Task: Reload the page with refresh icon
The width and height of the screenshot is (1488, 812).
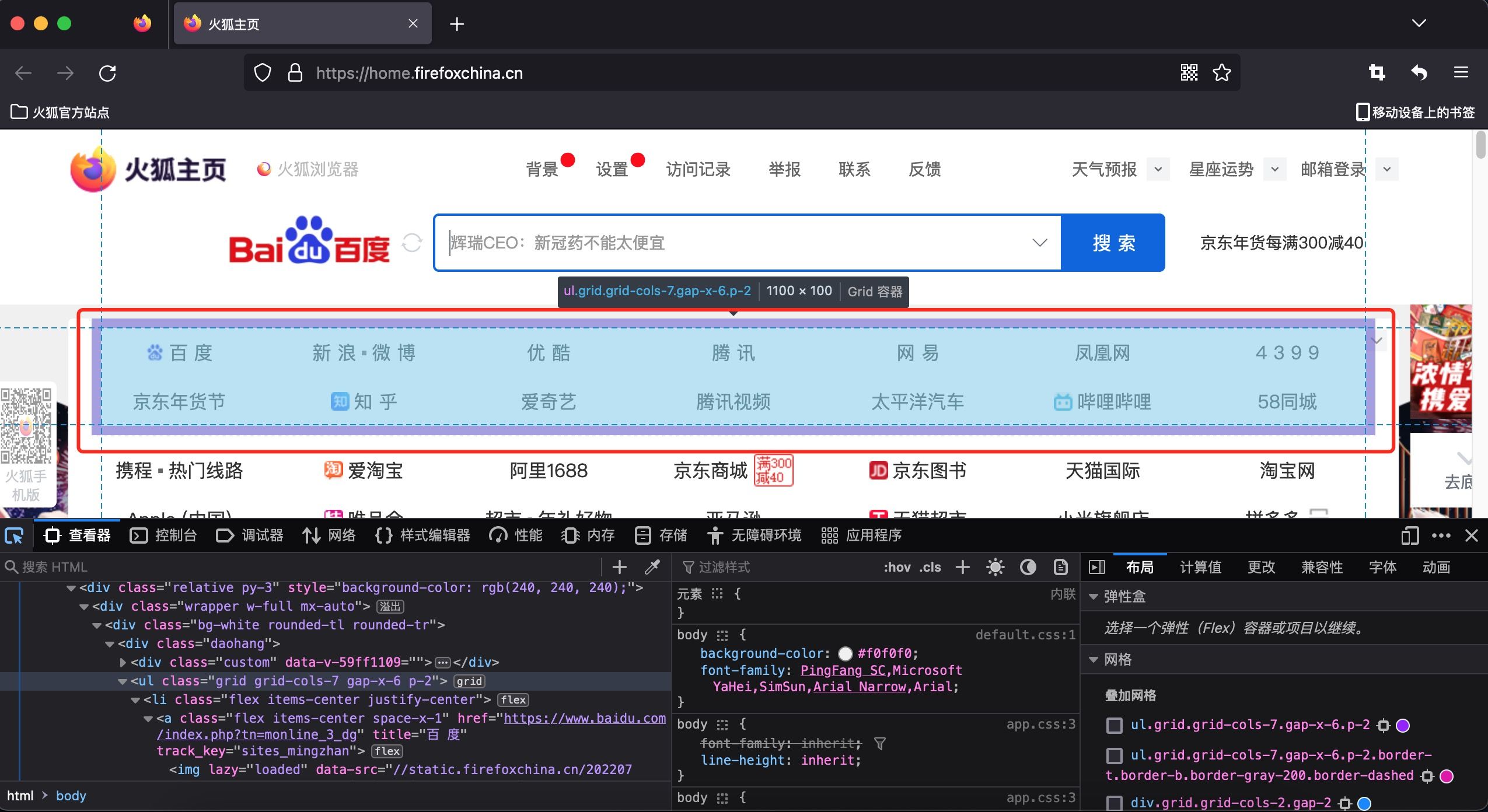Action: pyautogui.click(x=107, y=73)
